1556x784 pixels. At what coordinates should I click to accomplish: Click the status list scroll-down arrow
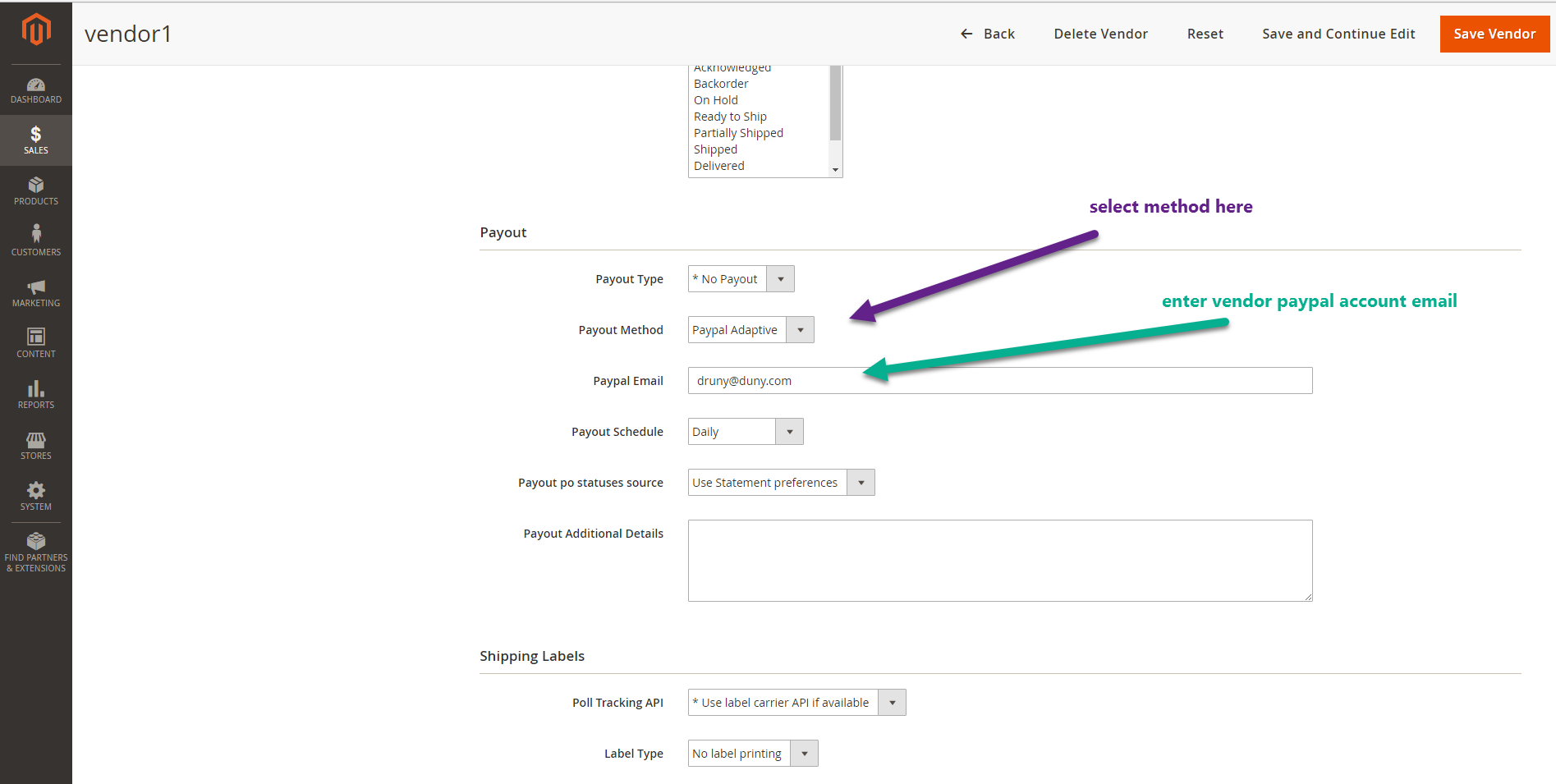[835, 170]
